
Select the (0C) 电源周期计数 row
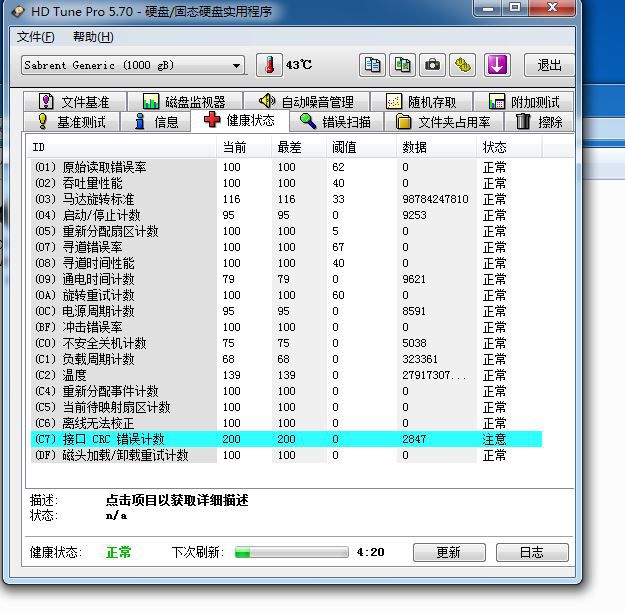click(286, 311)
